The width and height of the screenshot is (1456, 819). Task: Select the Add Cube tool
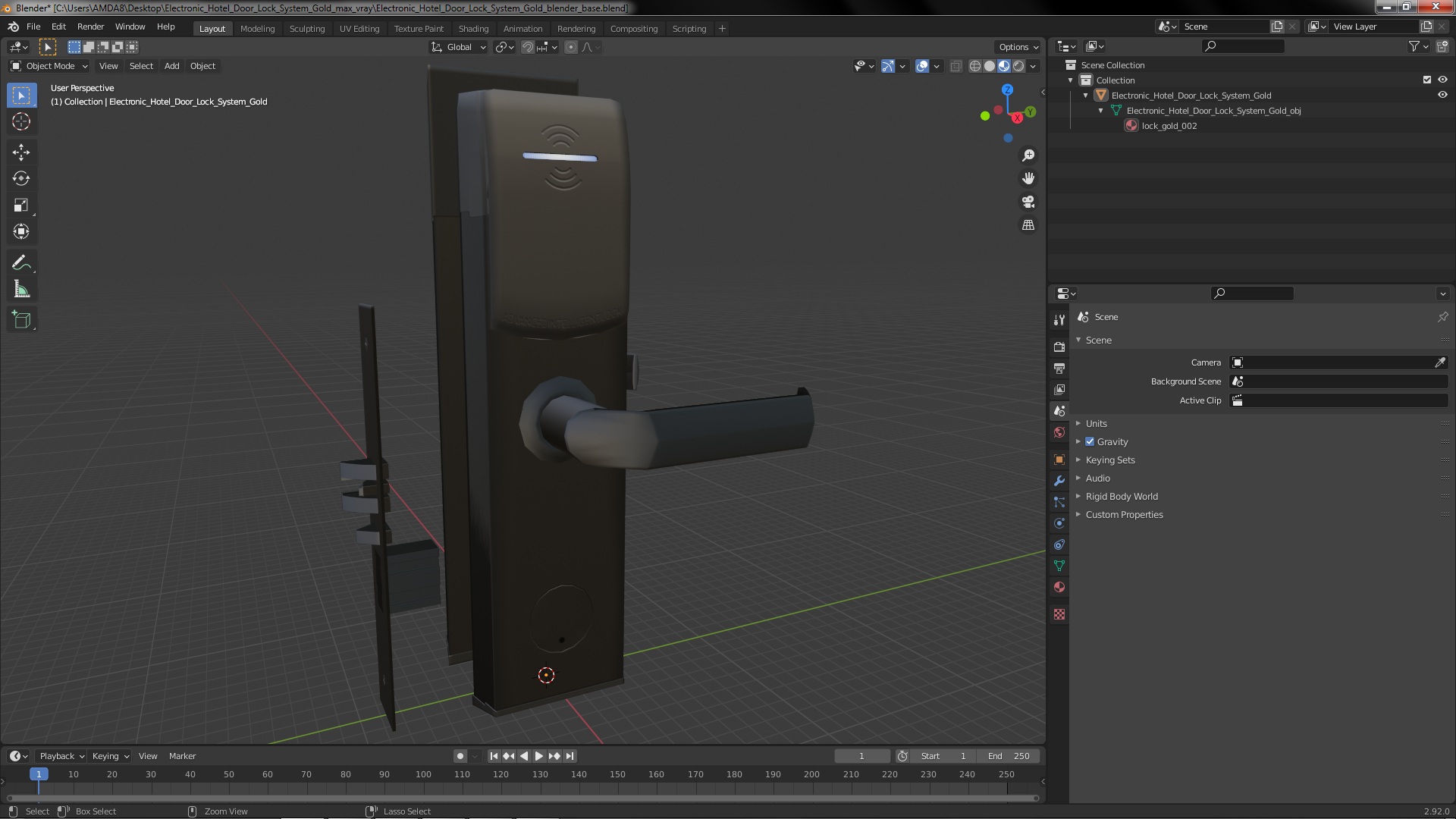tap(21, 319)
